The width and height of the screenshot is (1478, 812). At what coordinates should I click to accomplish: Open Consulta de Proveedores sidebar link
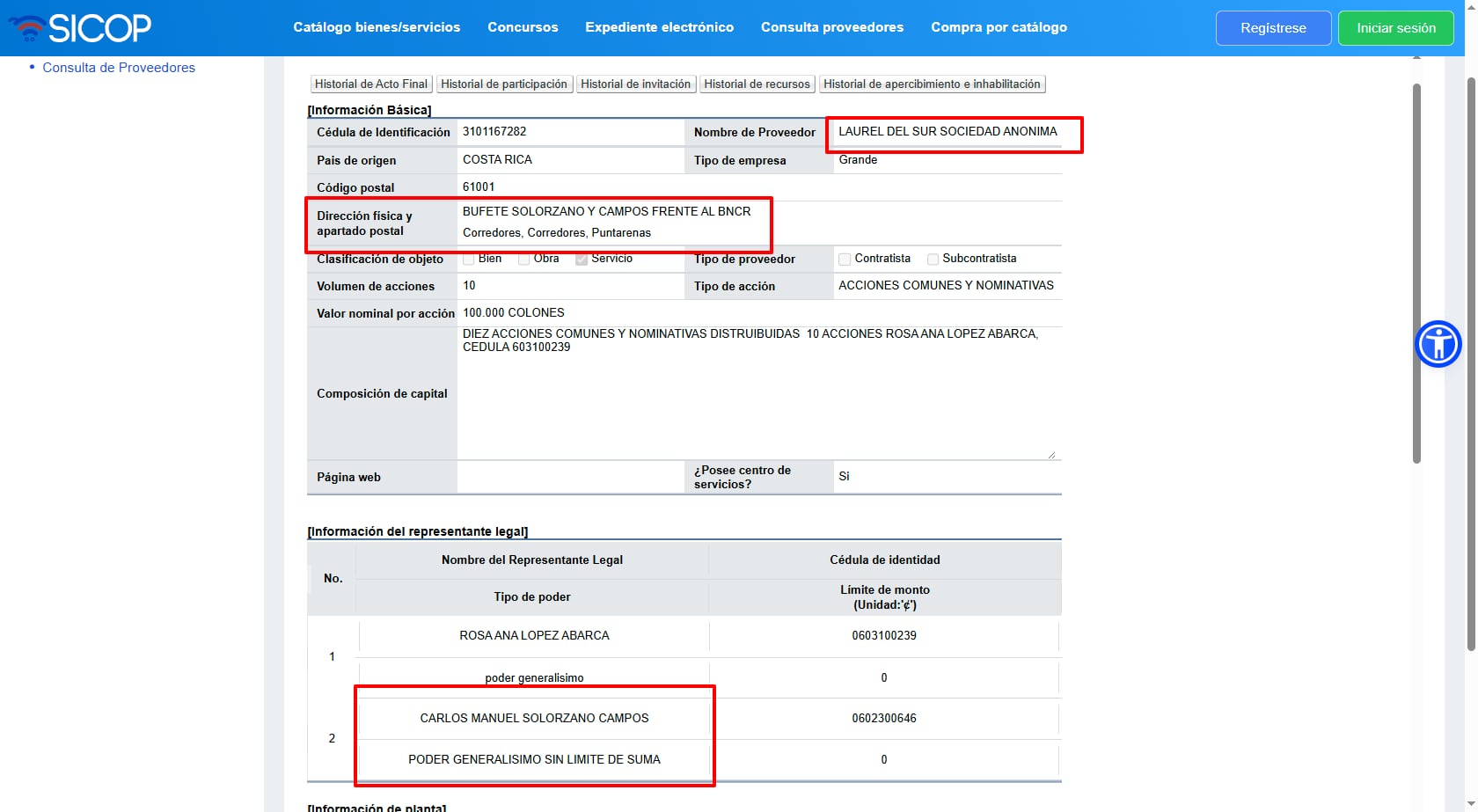(x=119, y=68)
